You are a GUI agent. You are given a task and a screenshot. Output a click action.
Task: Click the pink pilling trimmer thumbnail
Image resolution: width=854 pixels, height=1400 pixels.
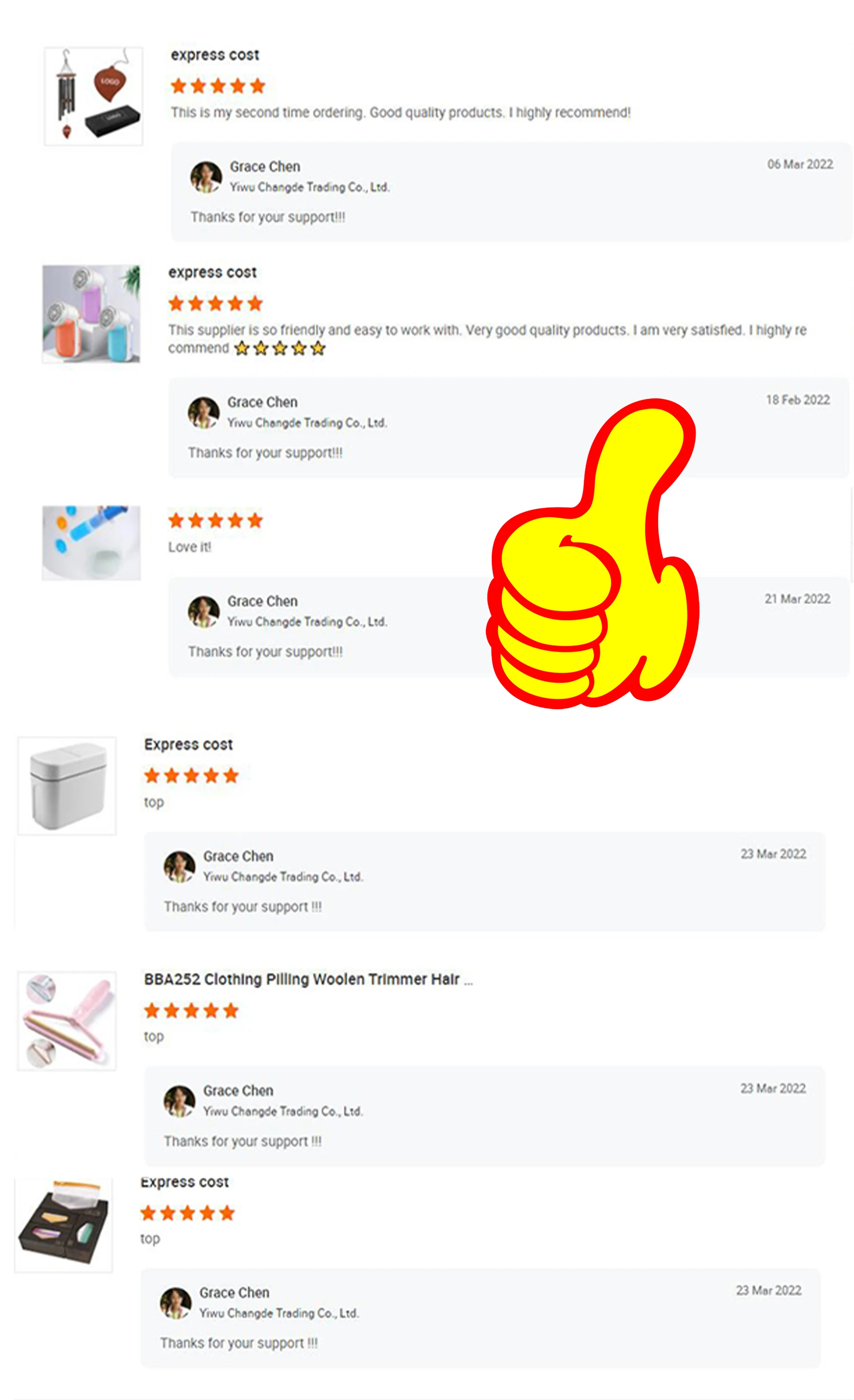coord(67,1021)
